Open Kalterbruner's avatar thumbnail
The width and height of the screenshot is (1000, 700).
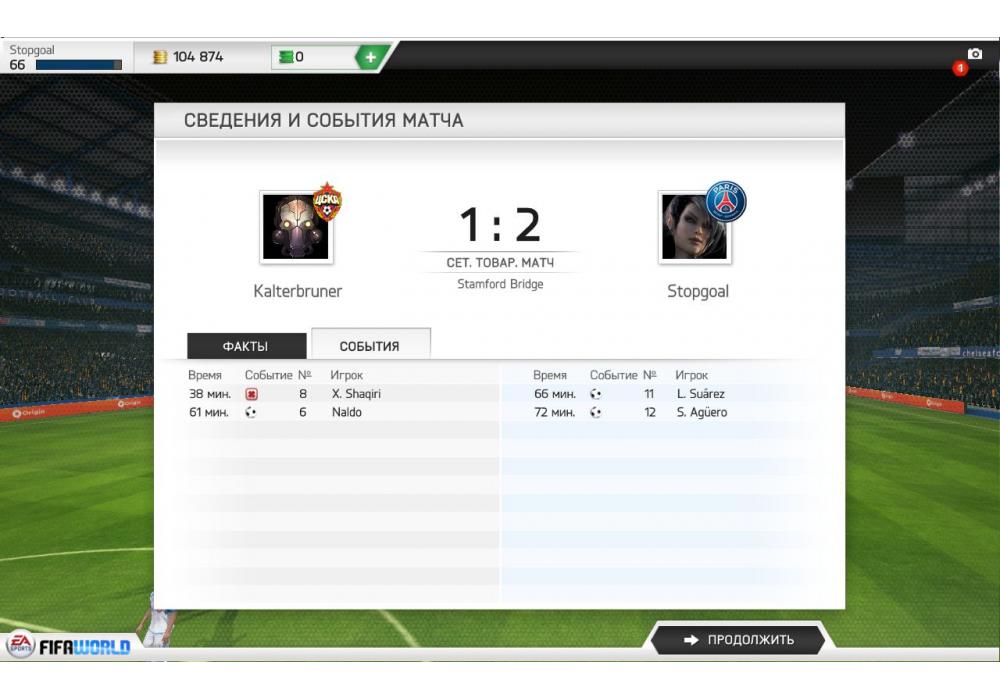[x=296, y=227]
